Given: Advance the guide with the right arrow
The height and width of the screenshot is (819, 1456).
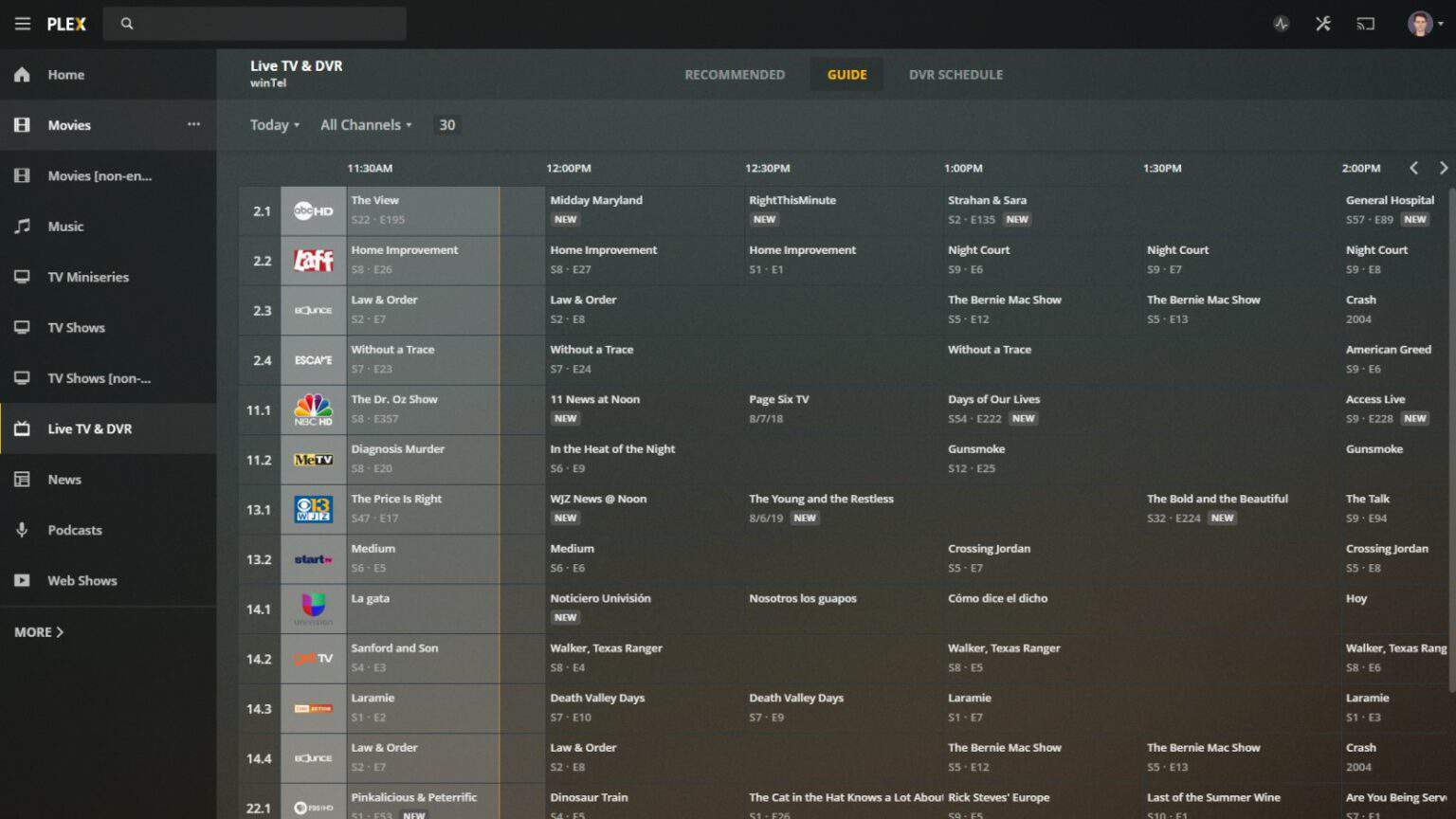Looking at the screenshot, I should coord(1444,168).
